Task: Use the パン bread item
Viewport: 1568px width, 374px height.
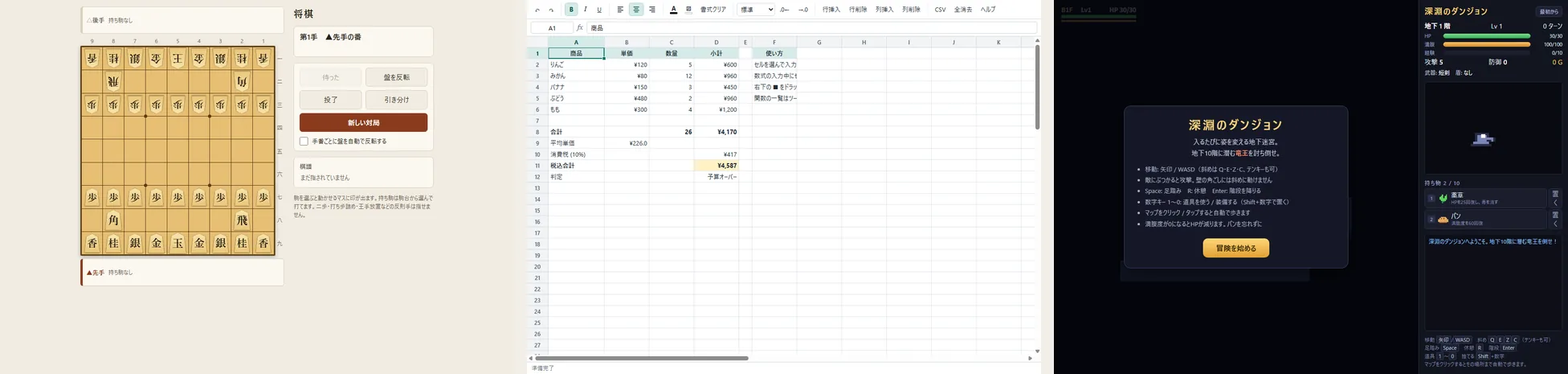Action: pos(1486,219)
